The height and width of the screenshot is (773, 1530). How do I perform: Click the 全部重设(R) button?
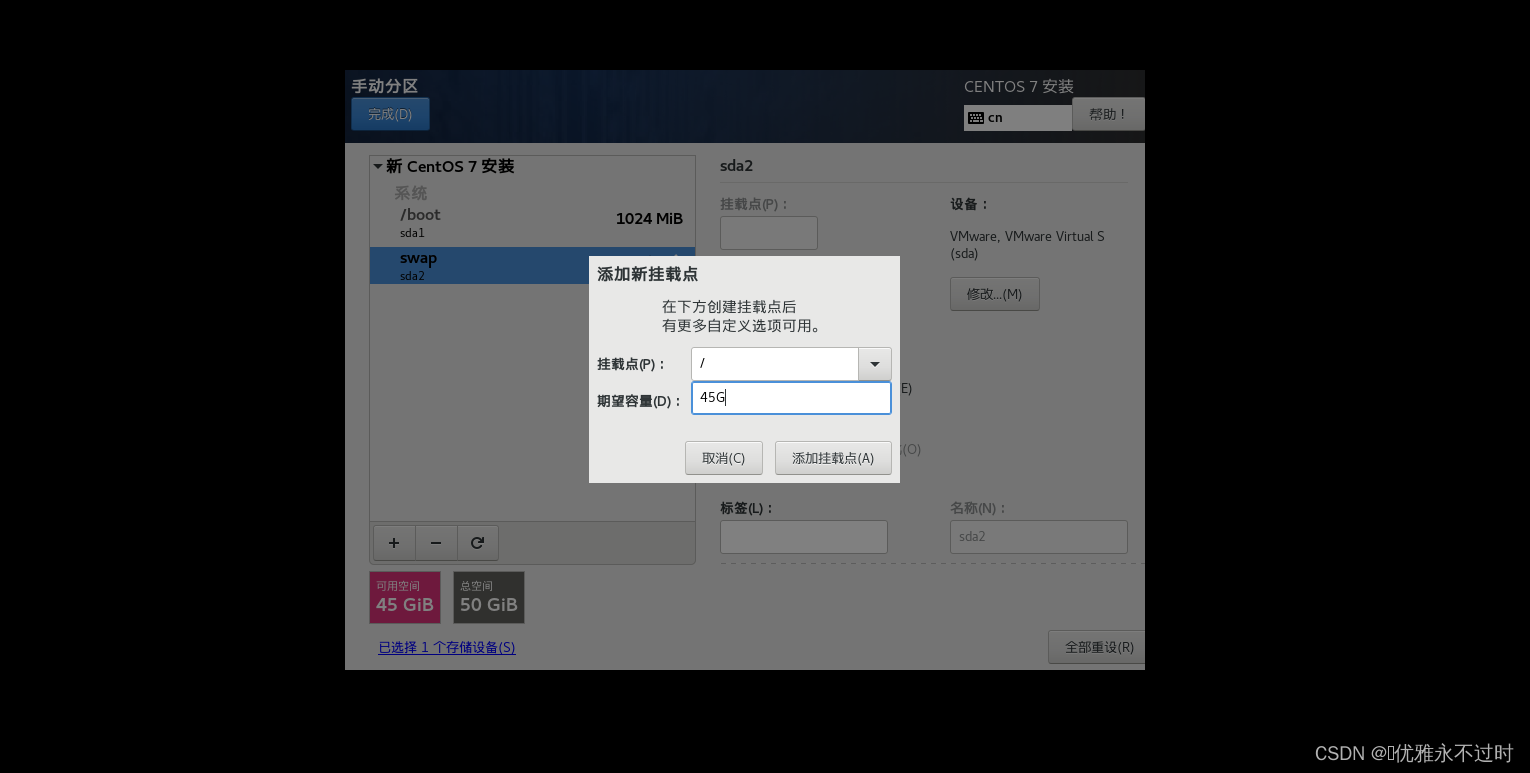pos(1097,647)
